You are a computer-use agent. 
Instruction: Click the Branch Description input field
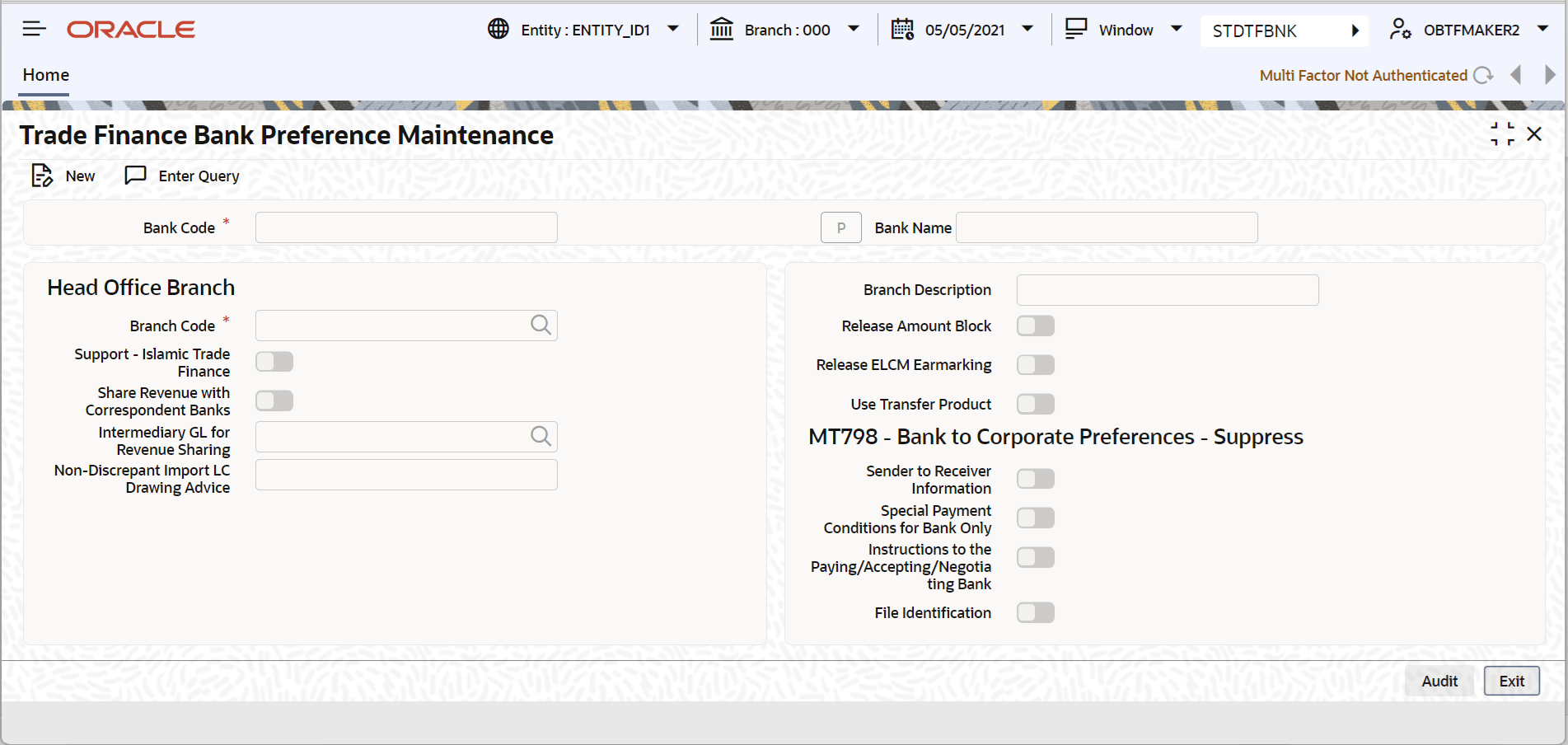click(x=1168, y=290)
